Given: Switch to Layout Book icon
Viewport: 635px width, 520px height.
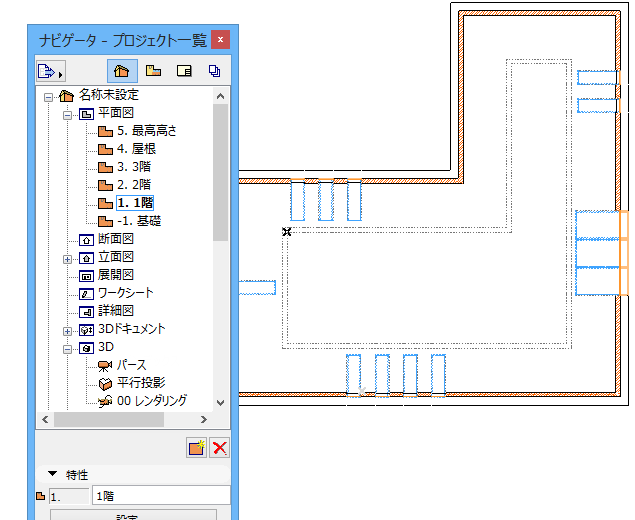Looking at the screenshot, I should coord(184,71).
